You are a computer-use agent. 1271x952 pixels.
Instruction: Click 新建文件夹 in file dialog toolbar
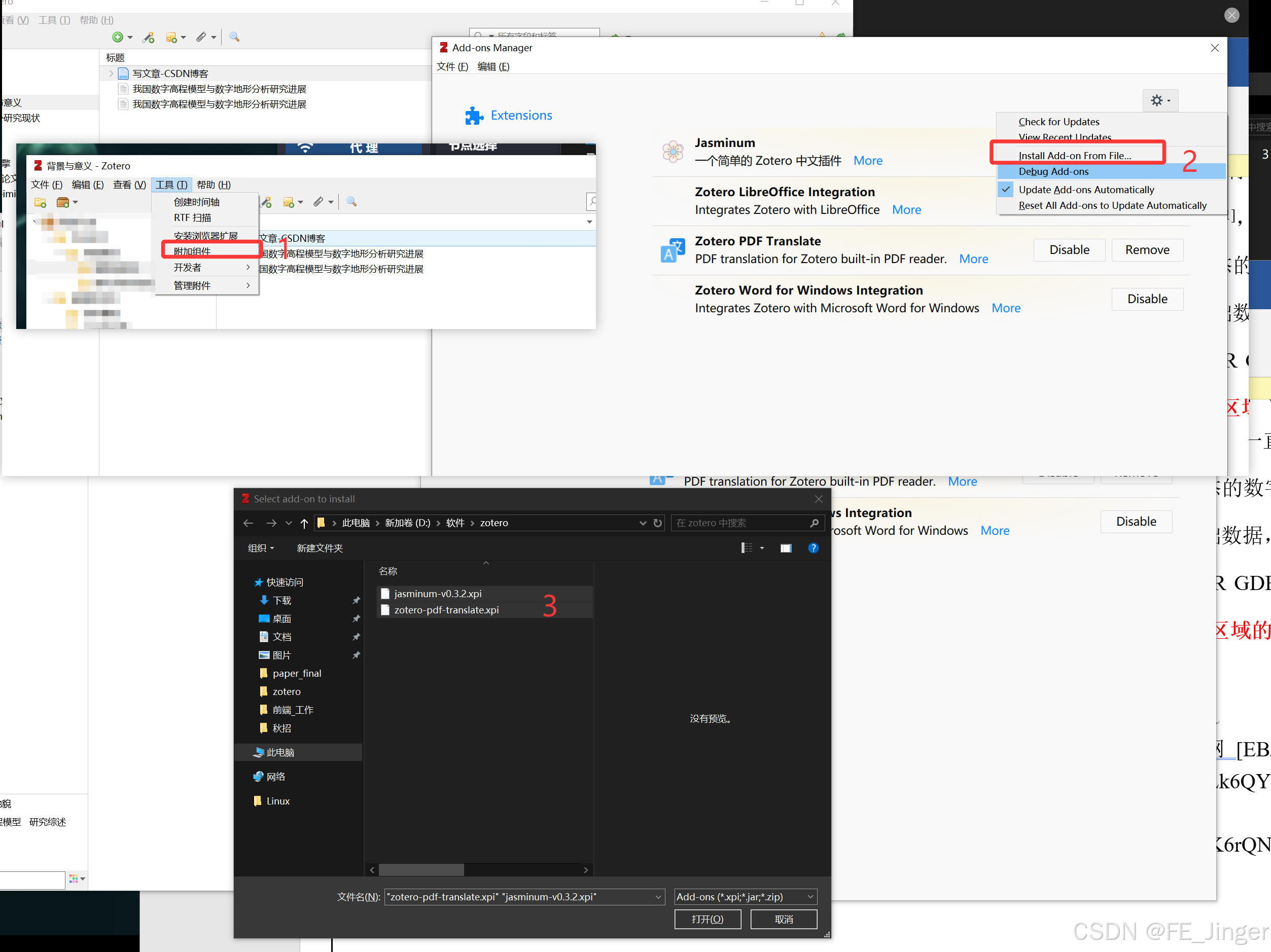pos(320,548)
